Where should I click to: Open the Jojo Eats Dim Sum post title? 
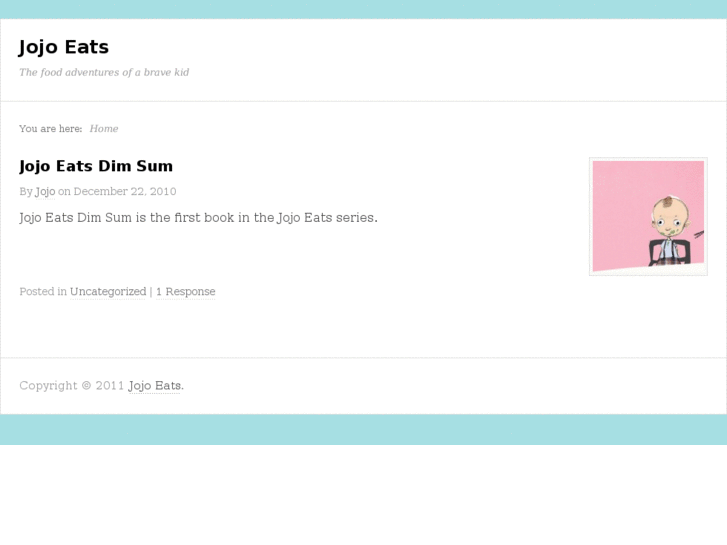(96, 166)
